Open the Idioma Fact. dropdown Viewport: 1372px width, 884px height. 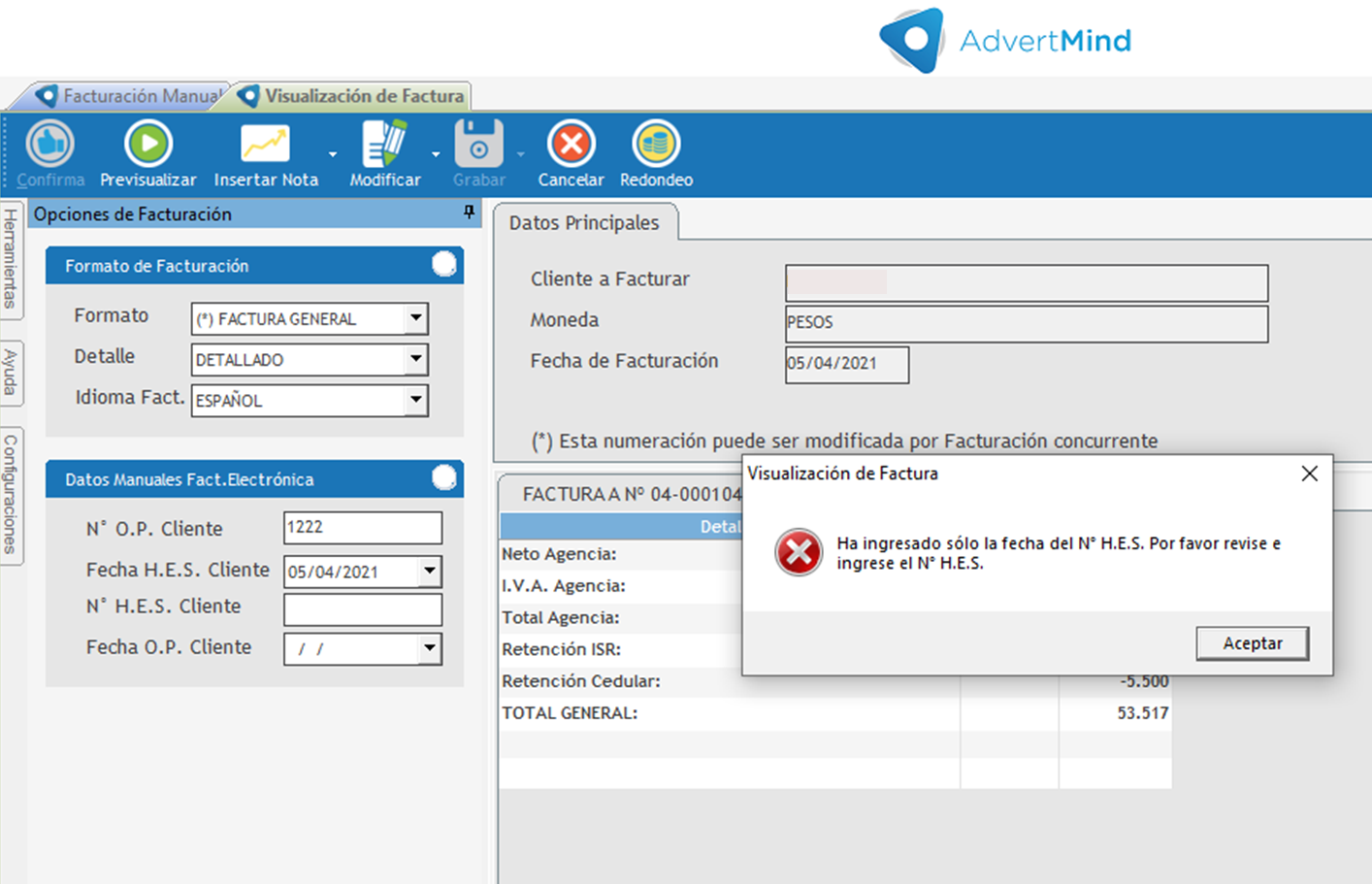coord(416,400)
